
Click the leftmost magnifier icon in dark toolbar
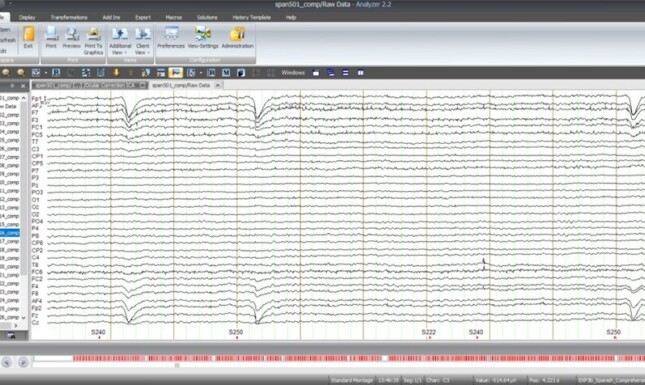(x=6, y=73)
